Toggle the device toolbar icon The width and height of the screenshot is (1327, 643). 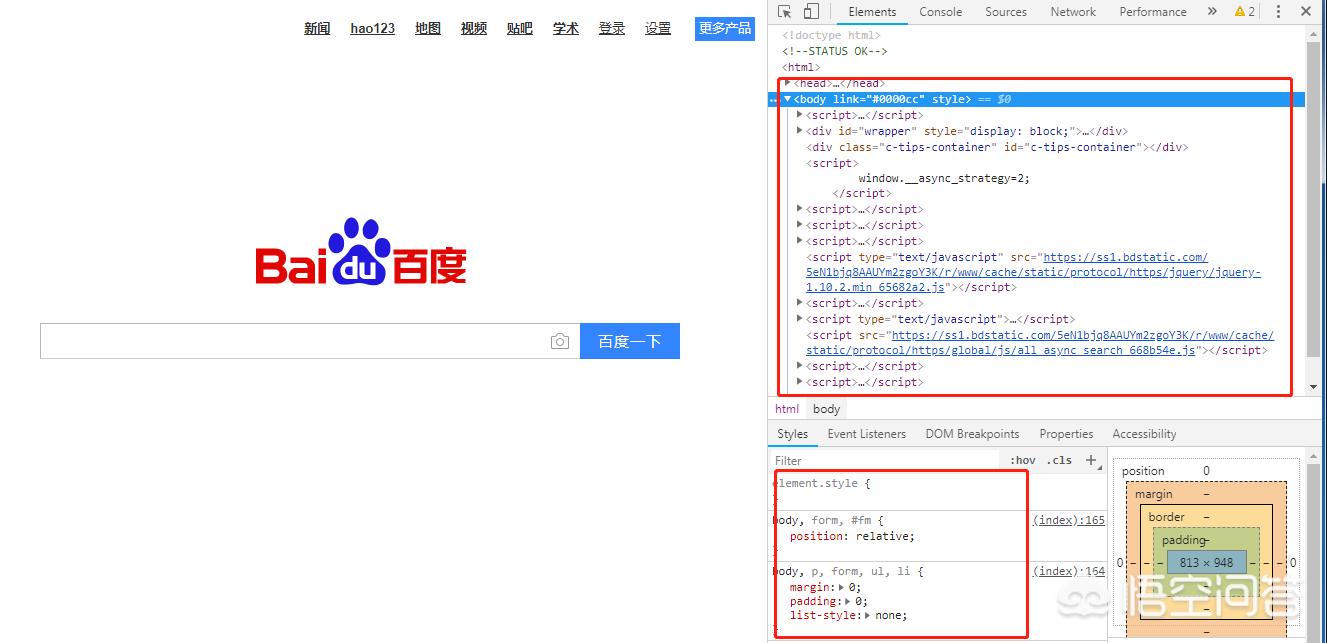[x=811, y=12]
